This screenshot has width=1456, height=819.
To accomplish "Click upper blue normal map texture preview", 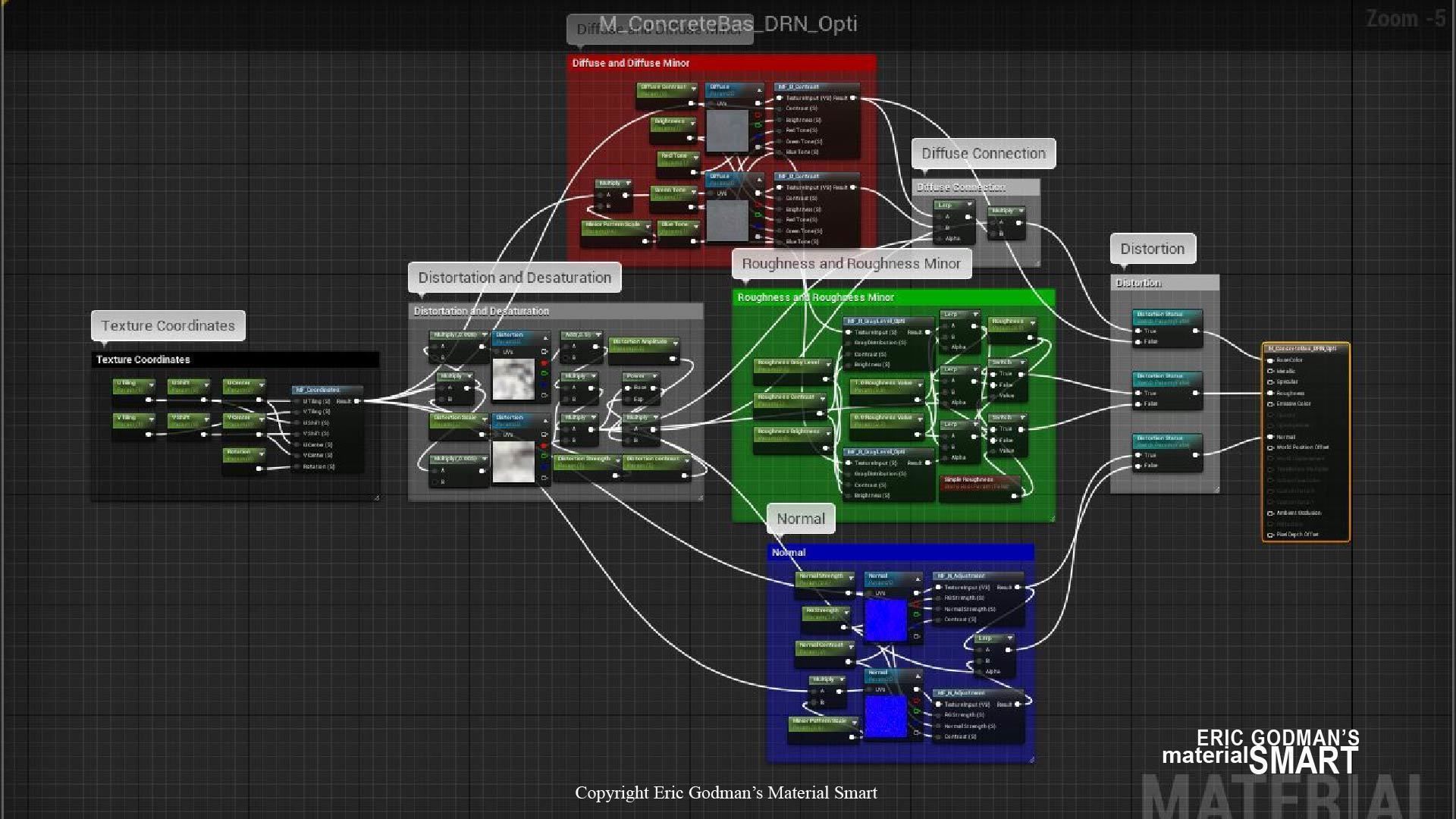I will pos(886,620).
